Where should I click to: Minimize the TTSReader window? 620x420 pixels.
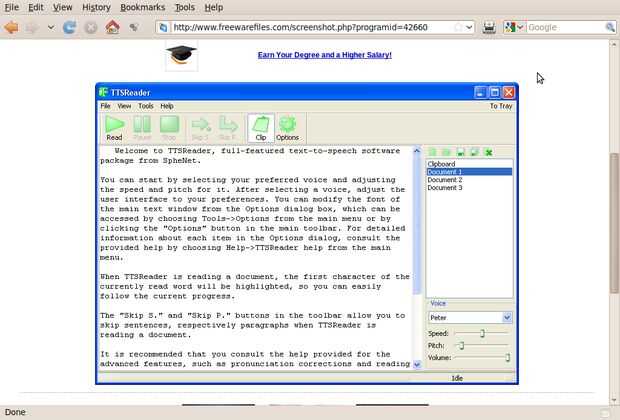tap(480, 93)
